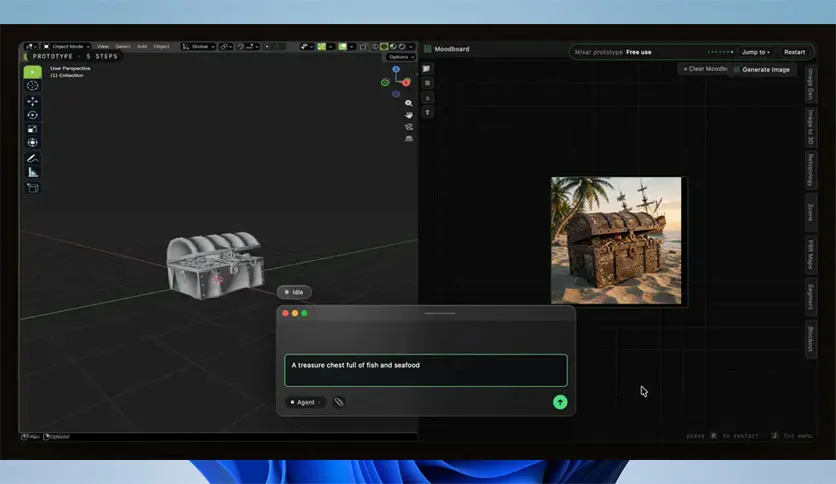Open the View menu
This screenshot has width=836, height=484.
[x=102, y=46]
